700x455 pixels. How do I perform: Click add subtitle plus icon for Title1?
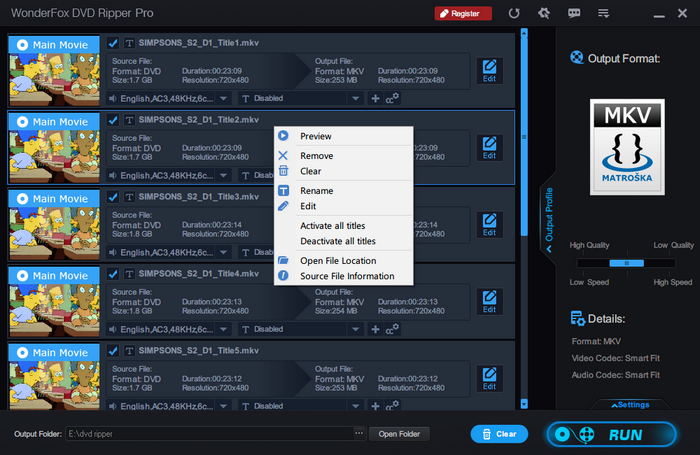tap(375, 98)
